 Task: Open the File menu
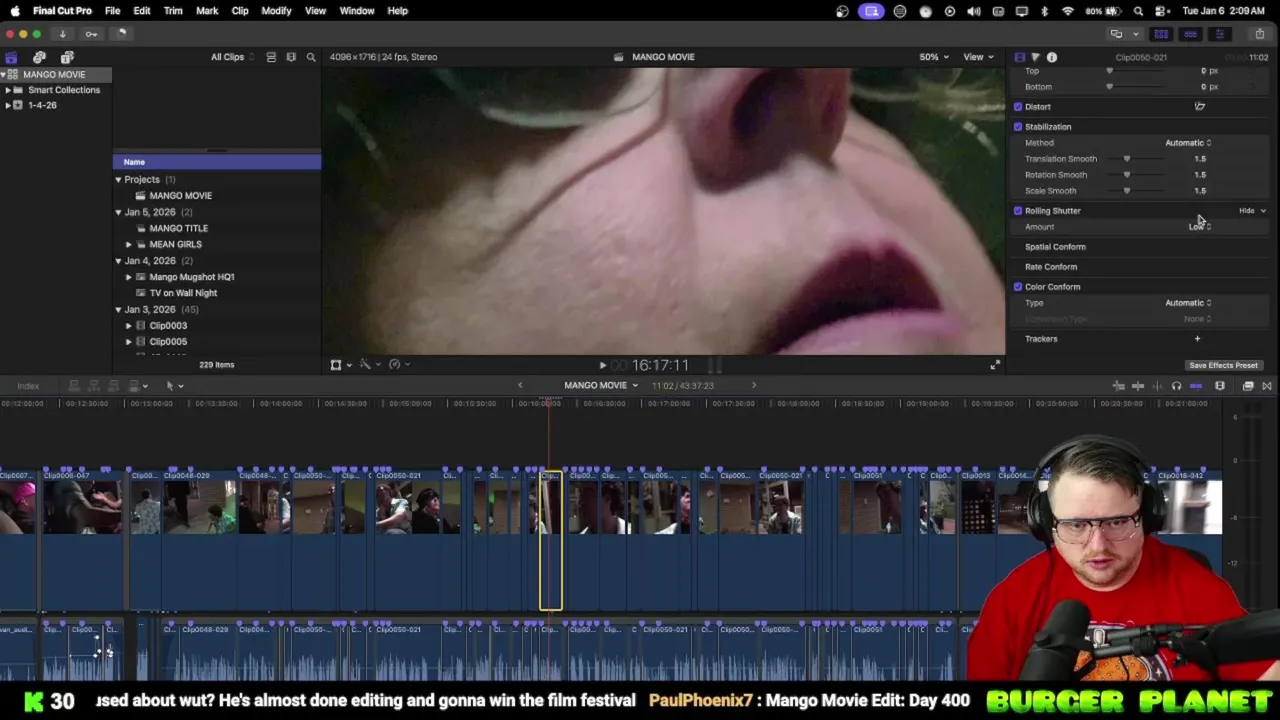[113, 11]
